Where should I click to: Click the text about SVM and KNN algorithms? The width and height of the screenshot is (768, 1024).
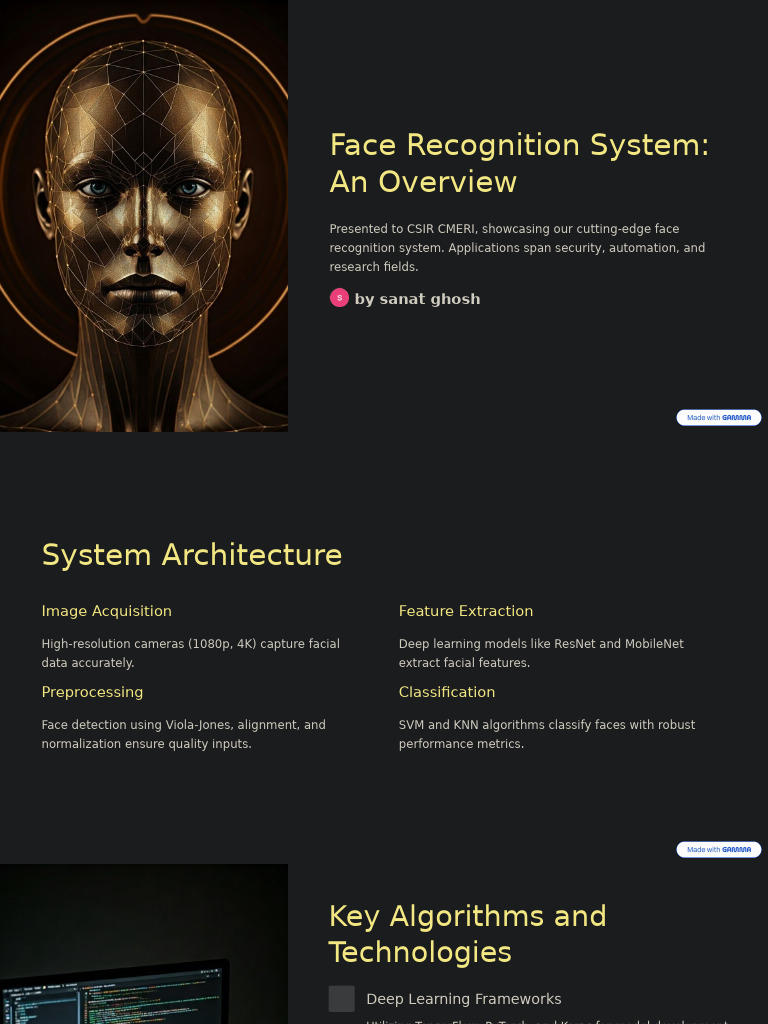[547, 734]
